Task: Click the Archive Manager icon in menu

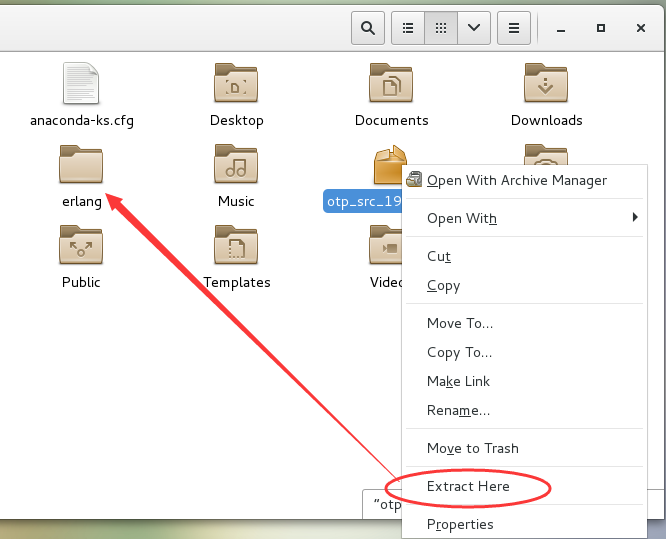Action: 414,180
